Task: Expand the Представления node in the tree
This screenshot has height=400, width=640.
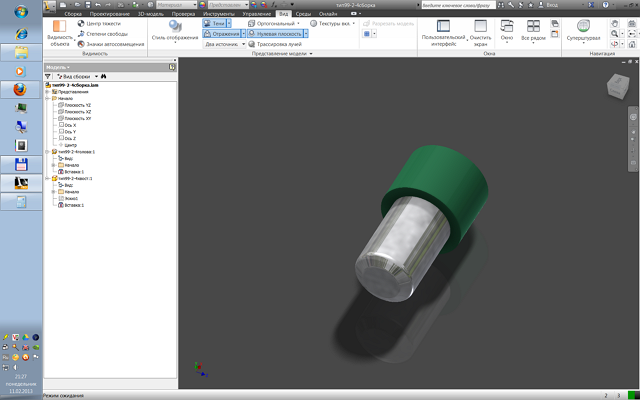Action: pos(48,92)
